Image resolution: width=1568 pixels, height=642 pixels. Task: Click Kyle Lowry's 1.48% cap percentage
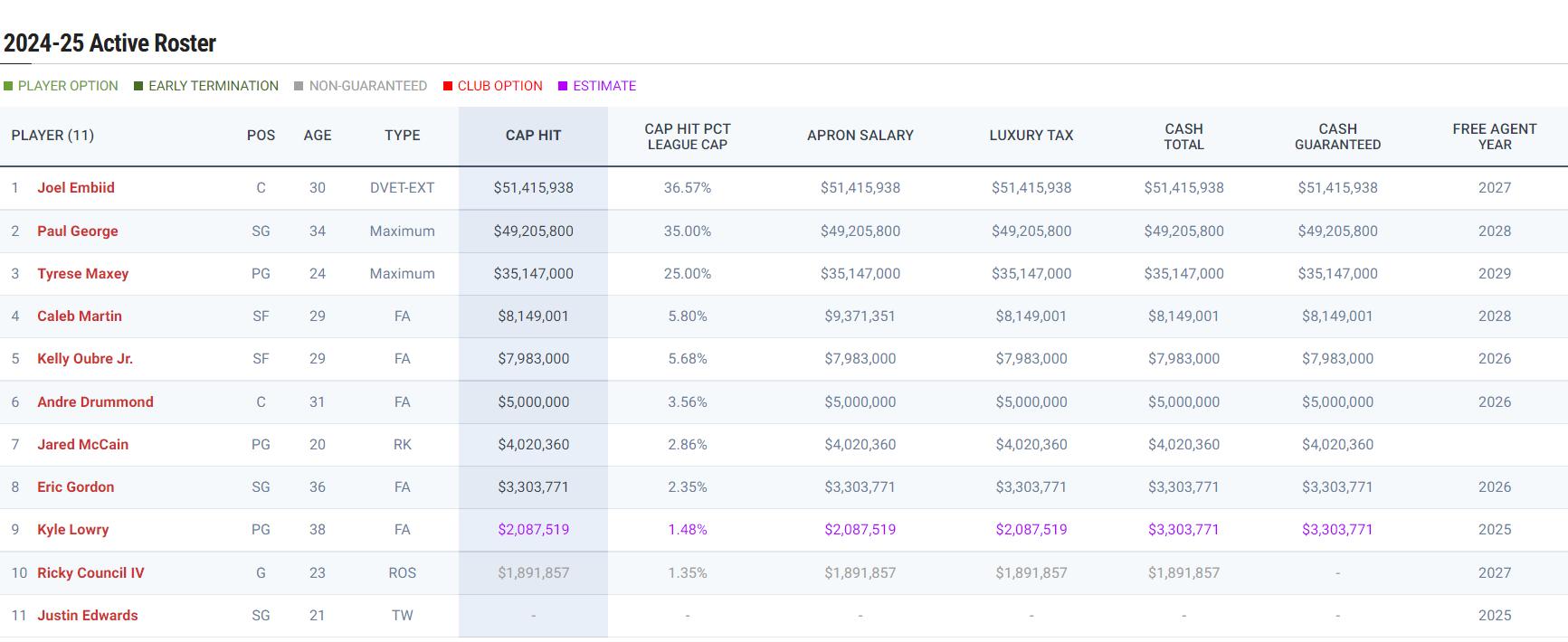[688, 529]
